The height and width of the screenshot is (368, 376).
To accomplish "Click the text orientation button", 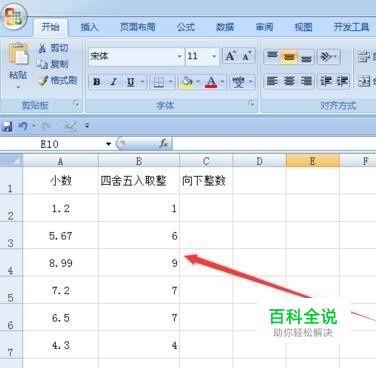I will [326, 57].
